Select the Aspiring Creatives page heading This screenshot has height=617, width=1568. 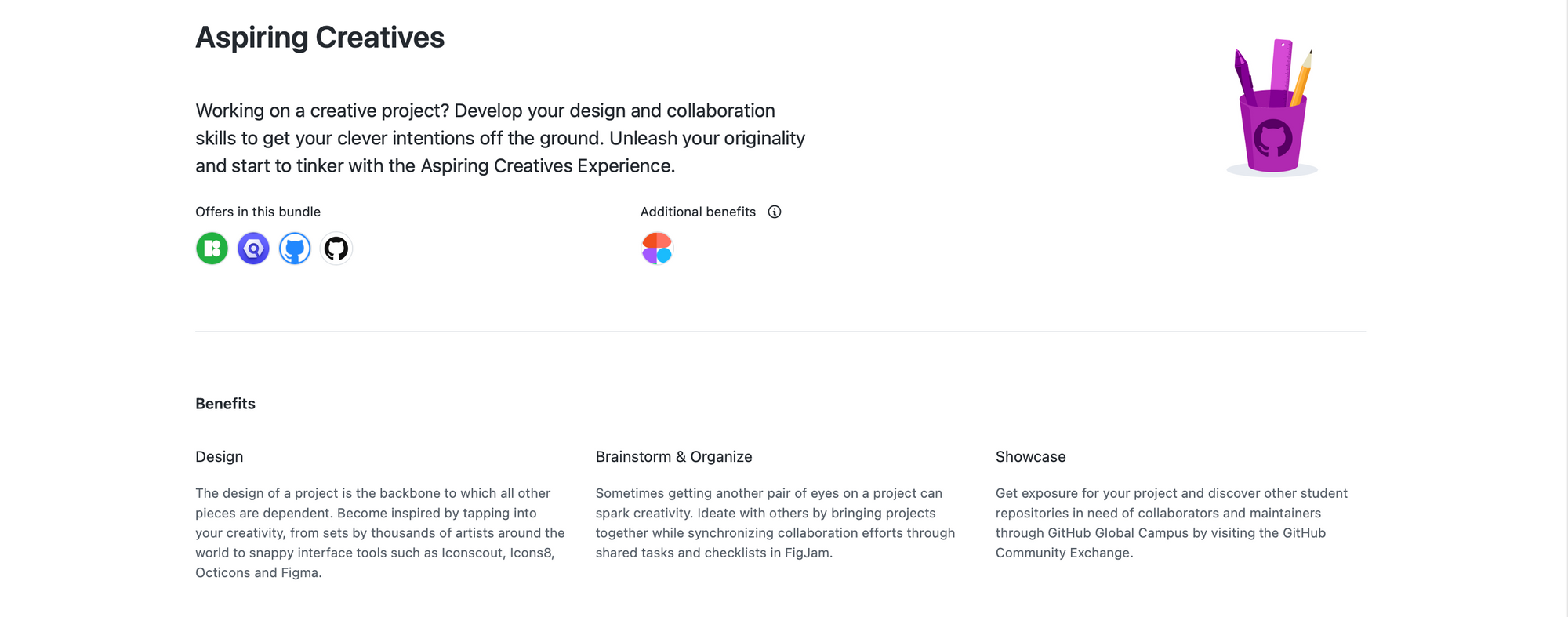pyautogui.click(x=320, y=38)
